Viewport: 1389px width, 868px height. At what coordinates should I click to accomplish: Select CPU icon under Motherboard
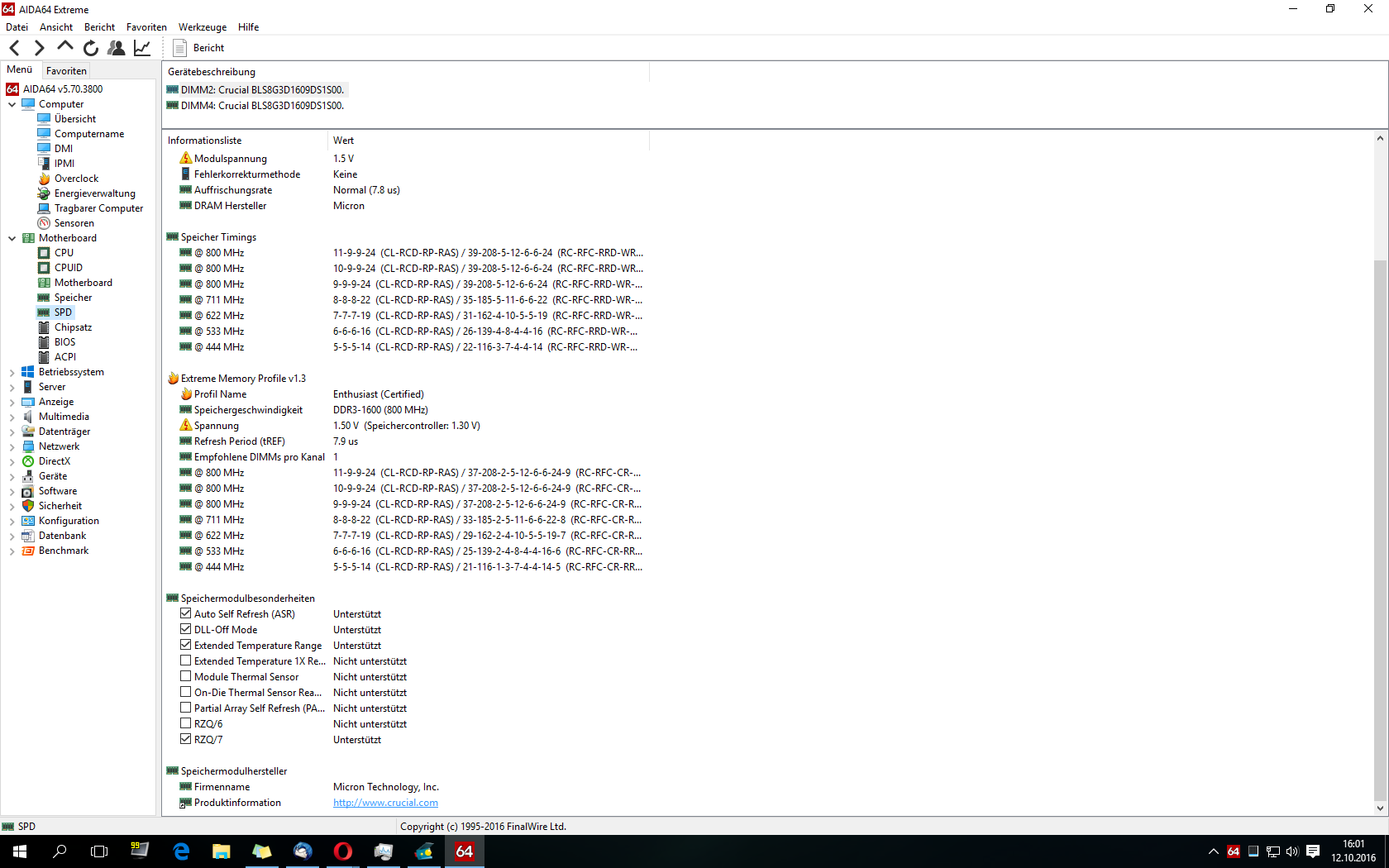pos(44,253)
